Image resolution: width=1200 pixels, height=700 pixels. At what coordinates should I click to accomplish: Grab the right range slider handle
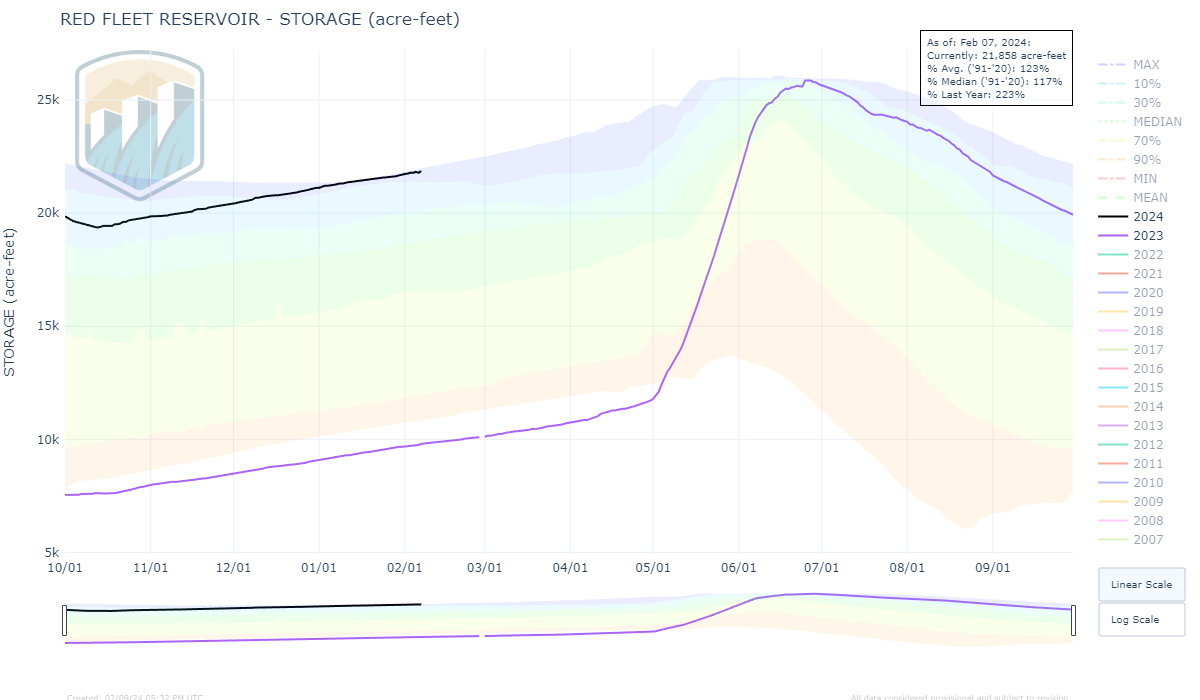coord(1073,620)
